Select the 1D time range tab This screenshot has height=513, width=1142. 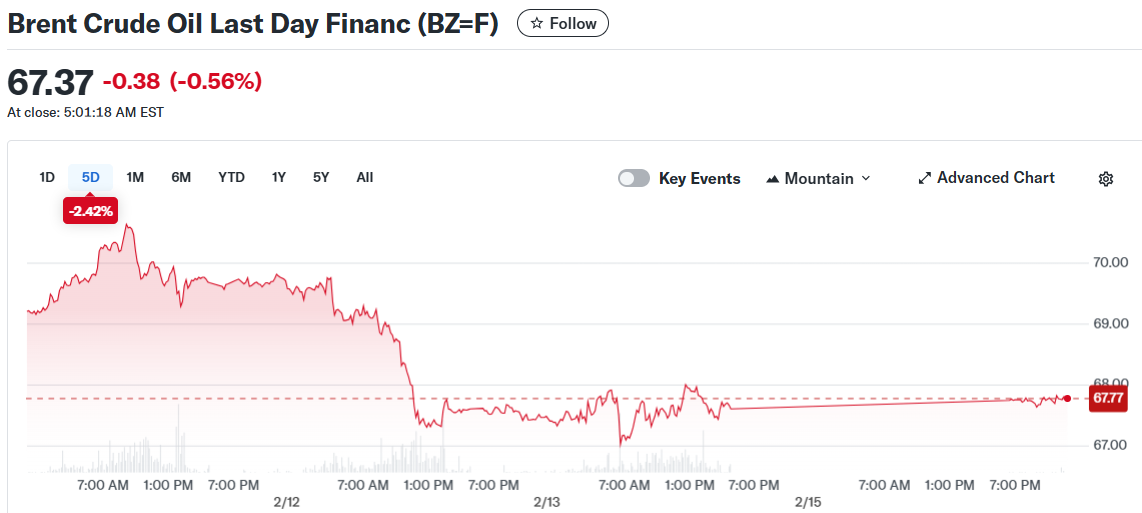[x=47, y=177]
